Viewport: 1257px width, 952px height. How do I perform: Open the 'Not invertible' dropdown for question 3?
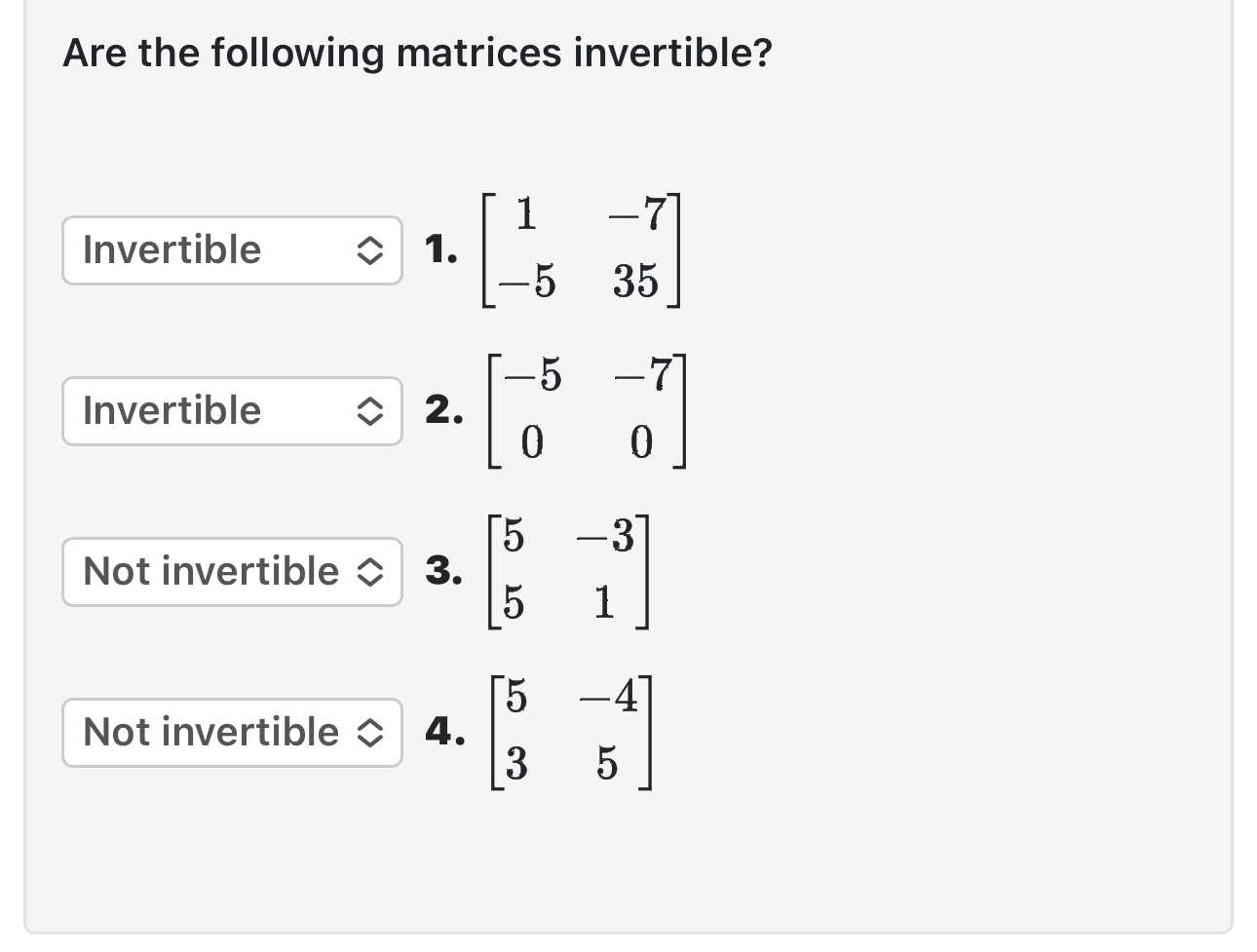click(232, 572)
